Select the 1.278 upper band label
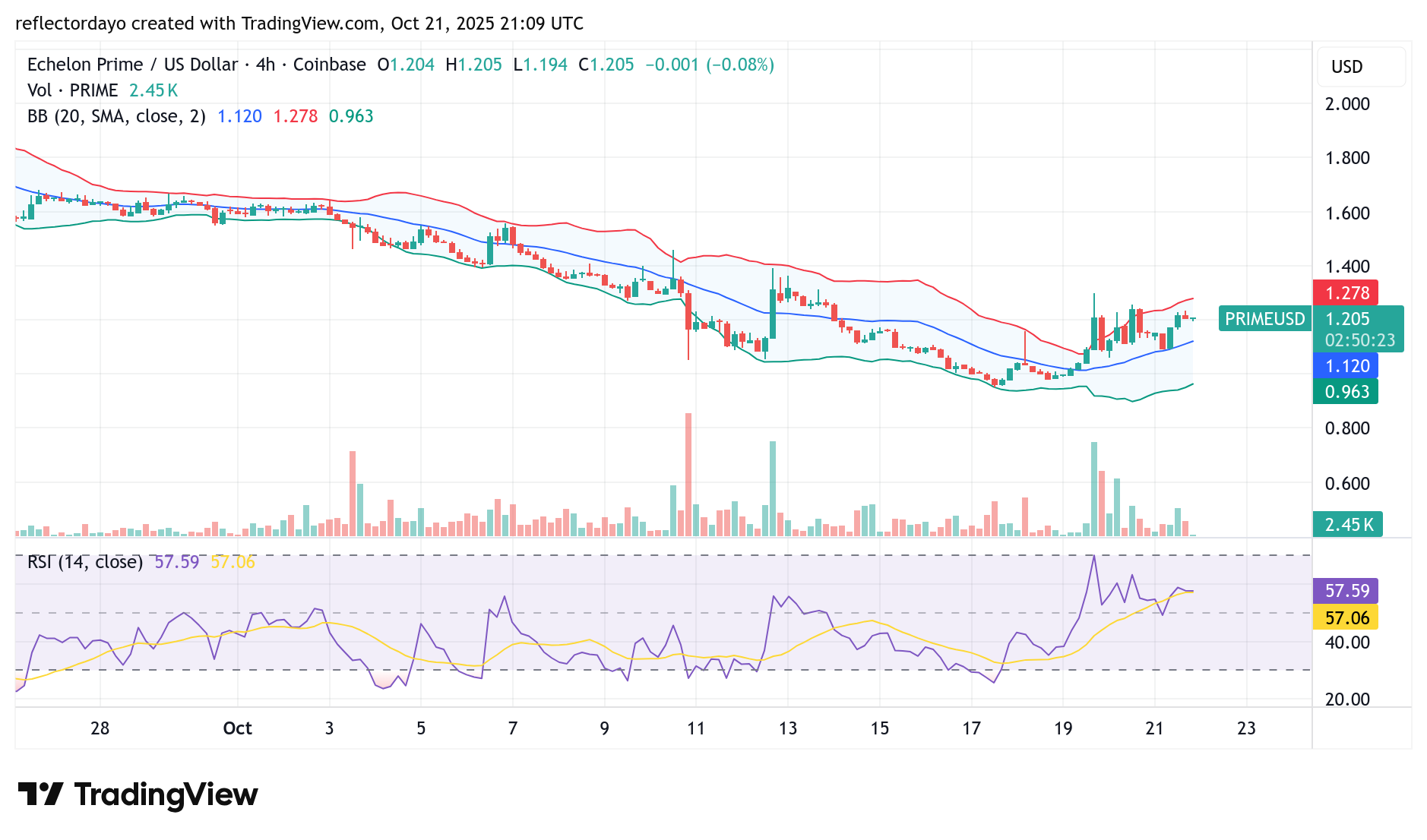The height and width of the screenshot is (840, 1427). coord(1346,293)
